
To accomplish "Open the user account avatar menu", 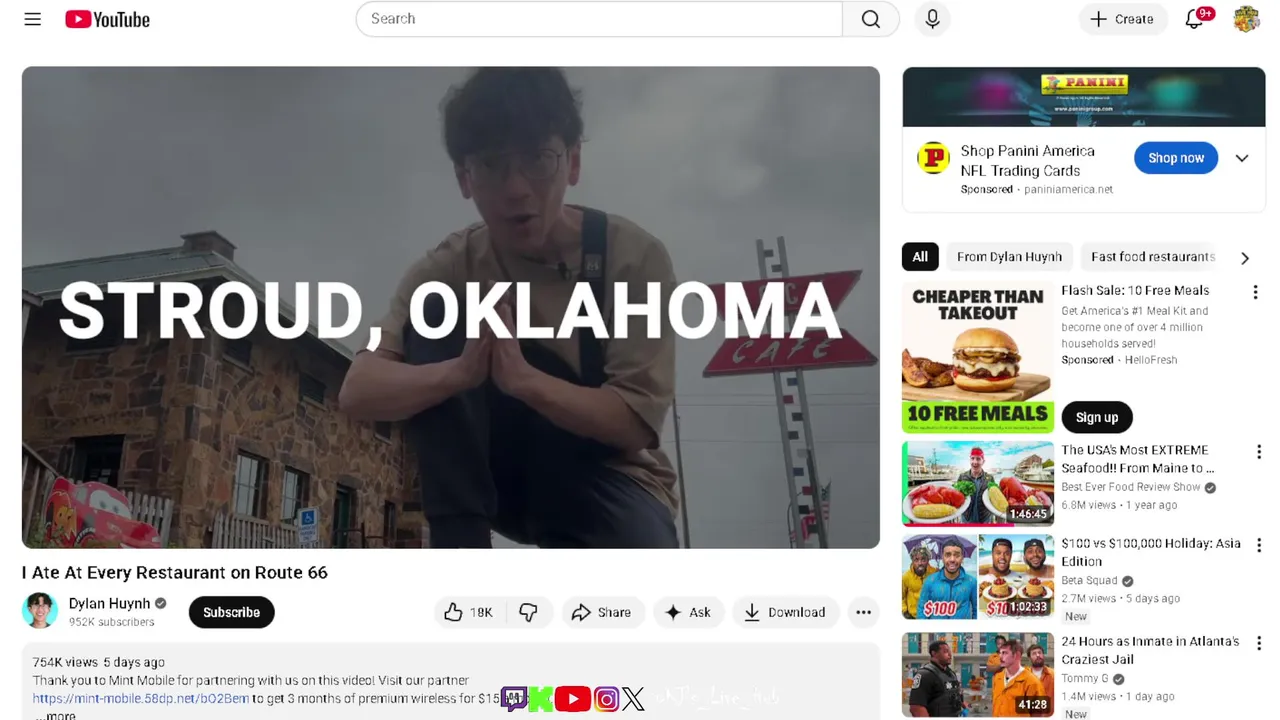I will tap(1246, 19).
